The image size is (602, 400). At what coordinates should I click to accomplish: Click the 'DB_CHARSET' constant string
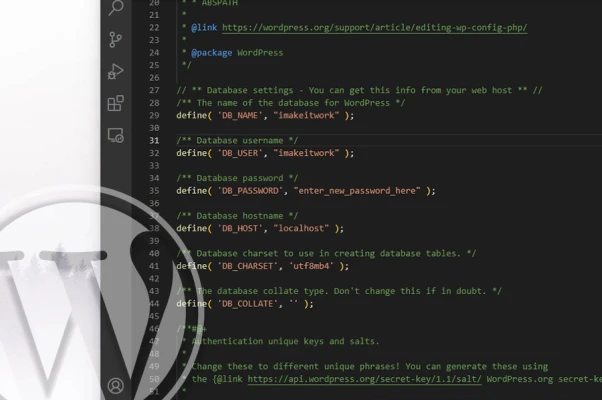click(248, 266)
